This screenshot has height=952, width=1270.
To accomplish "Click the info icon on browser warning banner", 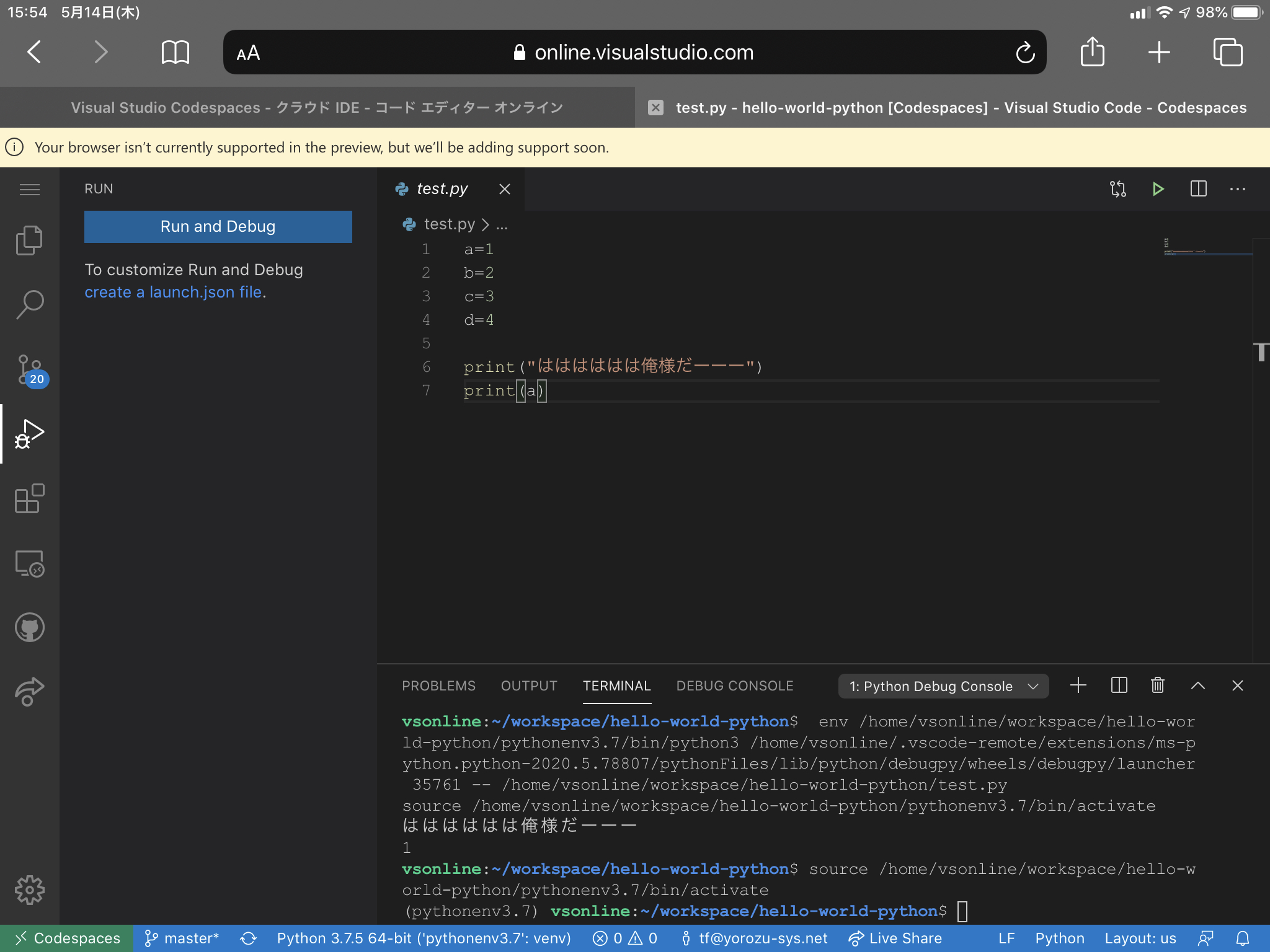I will (x=14, y=148).
